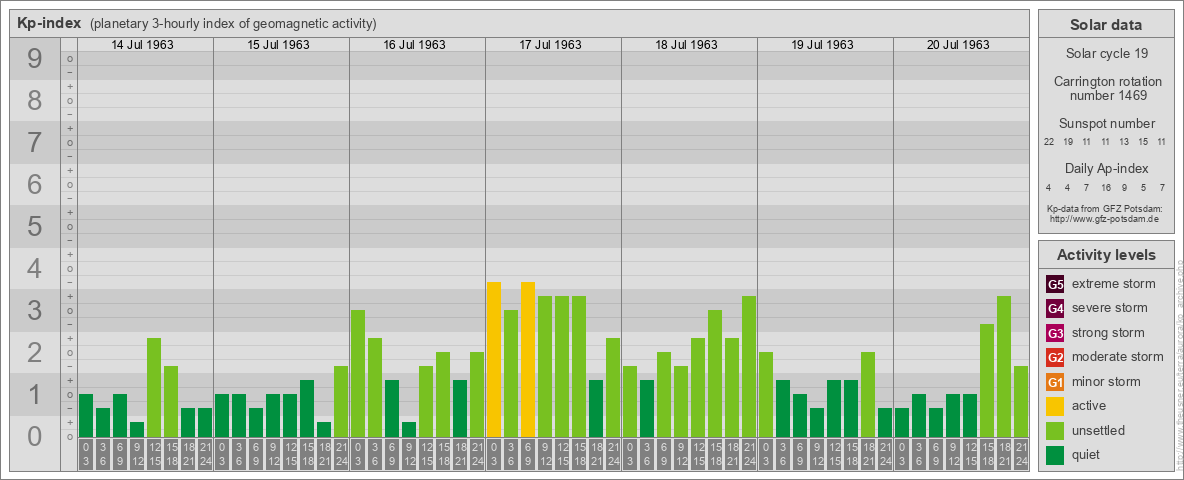This screenshot has height=480, width=1184.
Task: Click the G3 strong storm color swatch
Action: tap(1055, 333)
